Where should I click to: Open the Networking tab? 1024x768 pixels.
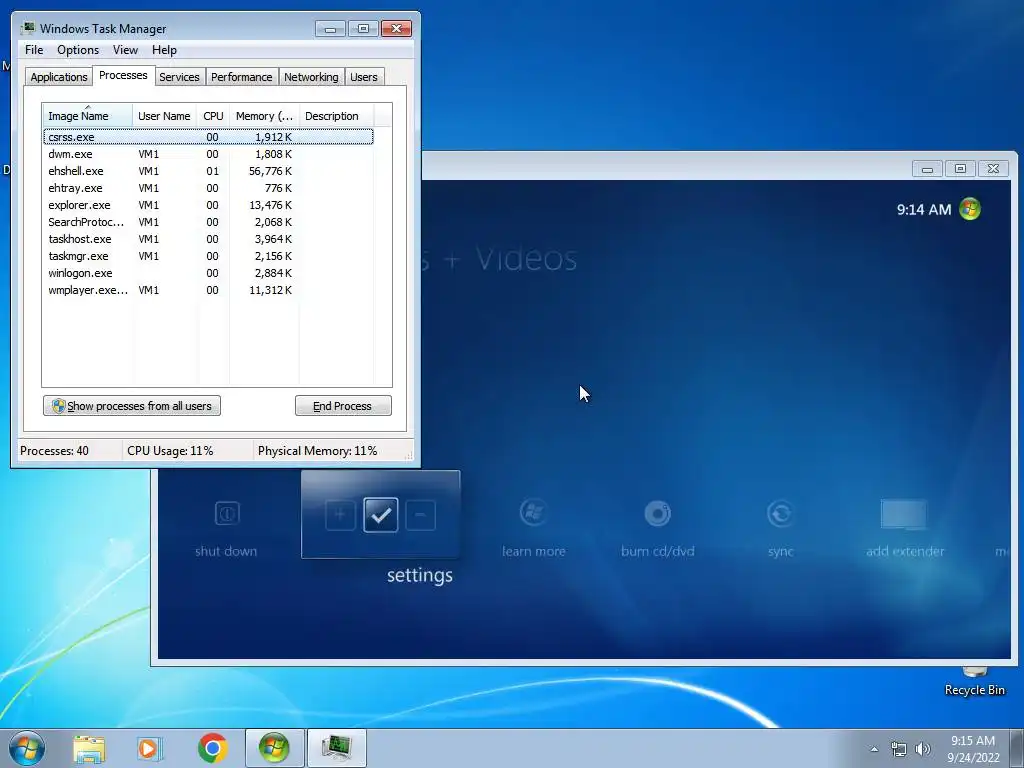[x=311, y=77]
